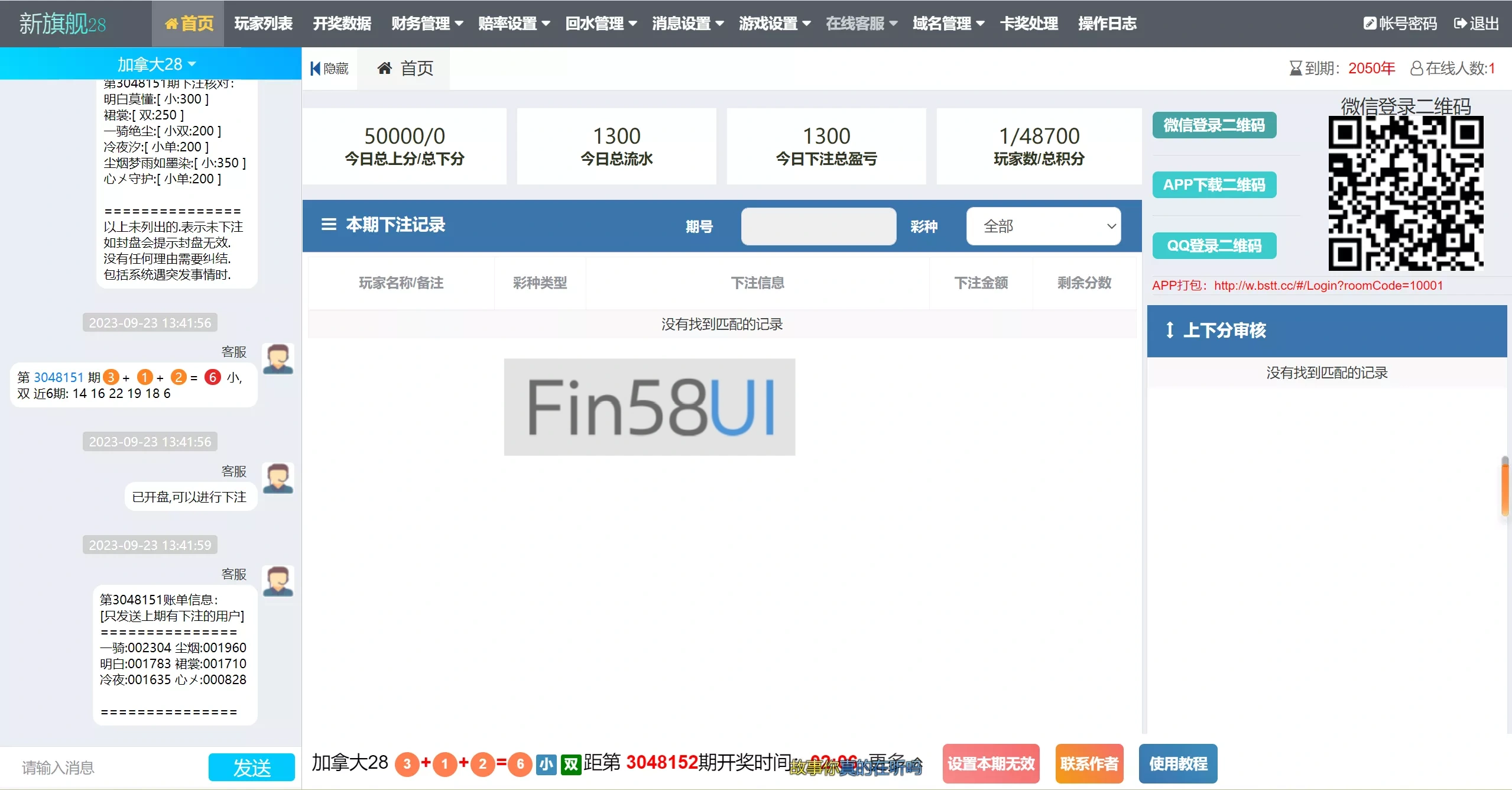Collapse the chat panel via 隐藏 icon
This screenshot has width=1512, height=790.
pos(316,68)
